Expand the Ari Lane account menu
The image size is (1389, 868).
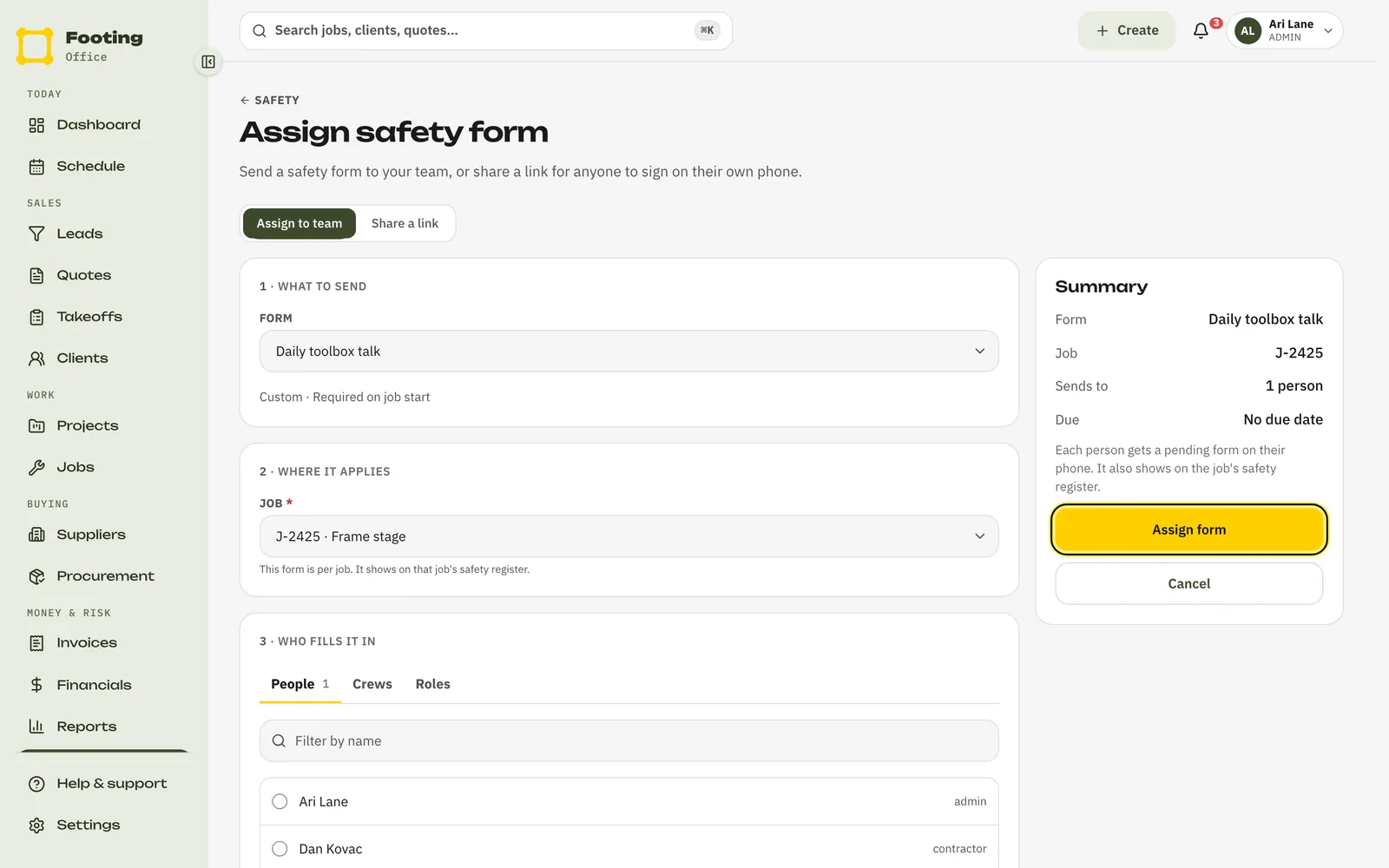pyautogui.click(x=1285, y=30)
